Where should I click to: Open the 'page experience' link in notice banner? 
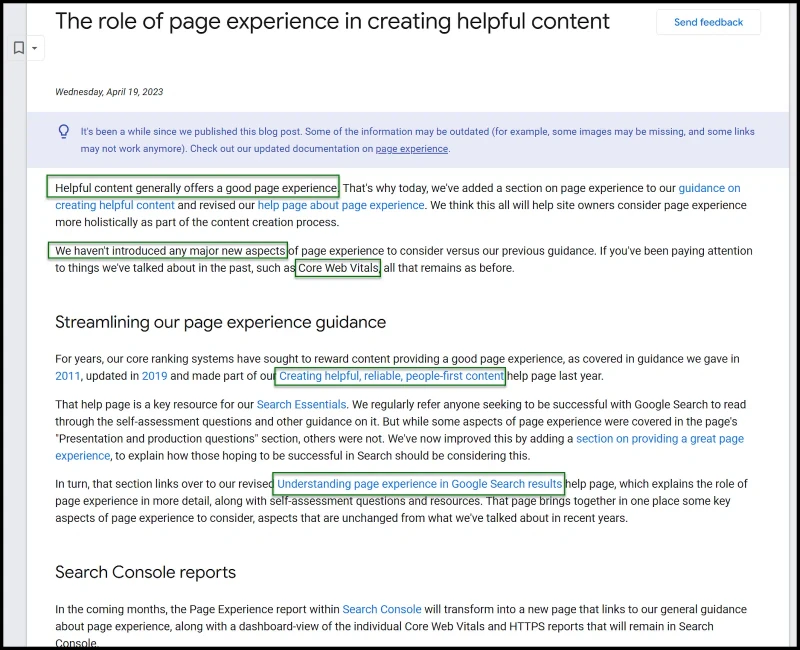pyautogui.click(x=412, y=149)
